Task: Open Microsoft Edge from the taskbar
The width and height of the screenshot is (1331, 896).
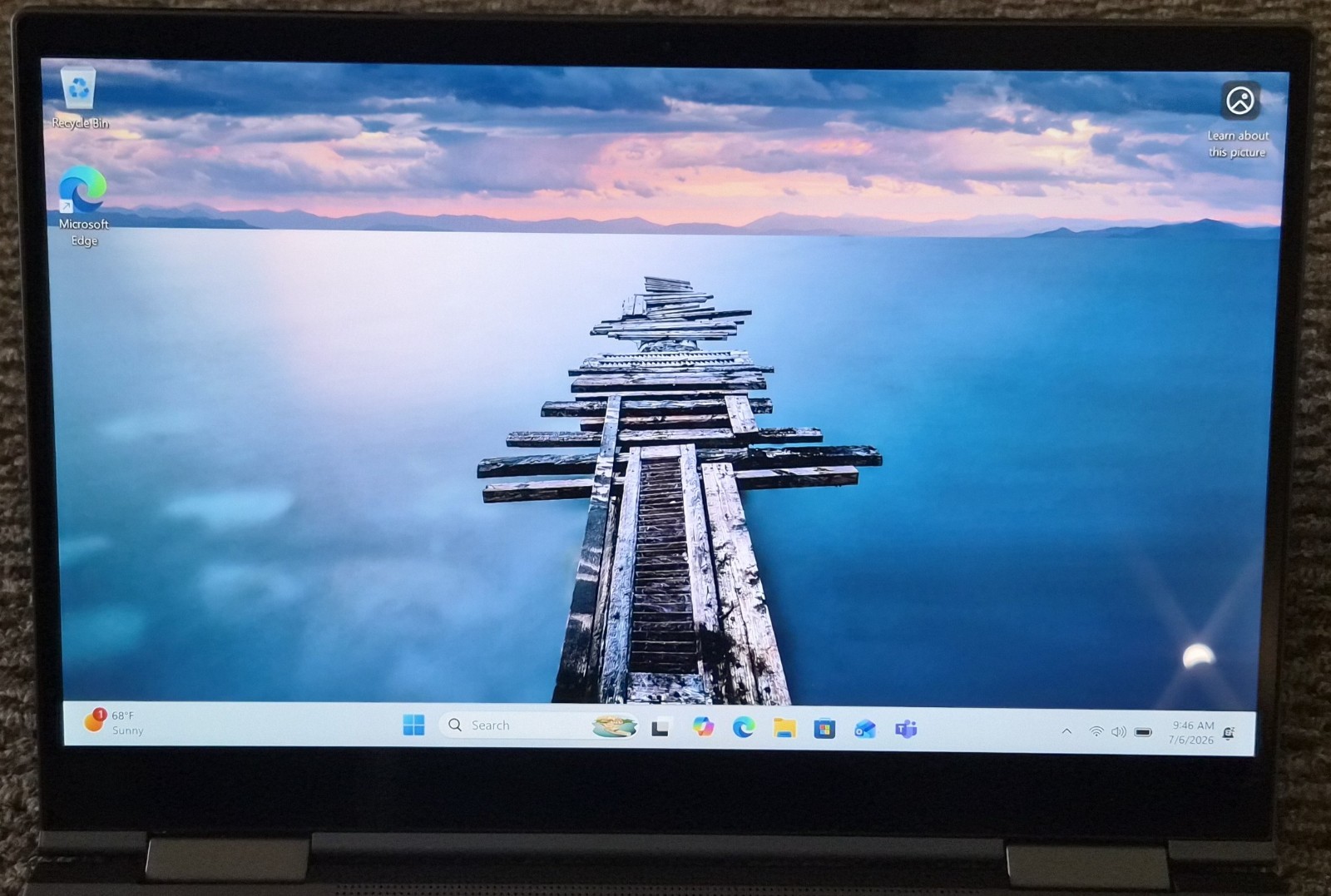Action: tap(744, 728)
